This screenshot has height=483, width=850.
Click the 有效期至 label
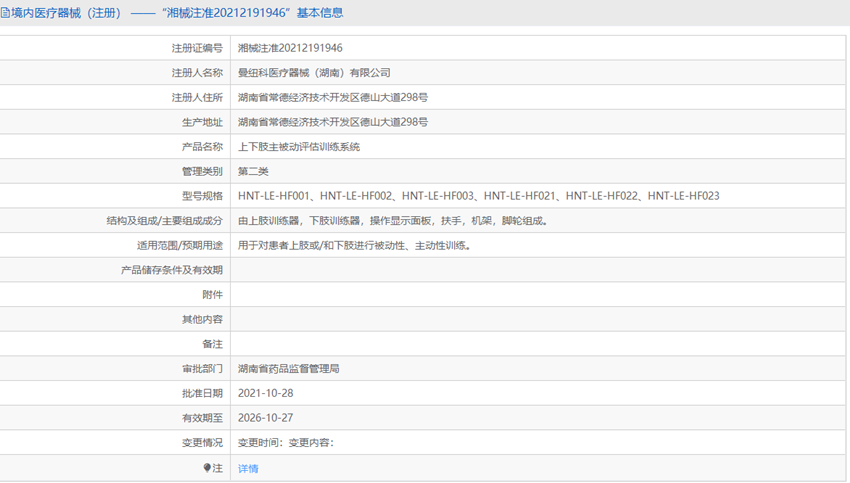202,418
